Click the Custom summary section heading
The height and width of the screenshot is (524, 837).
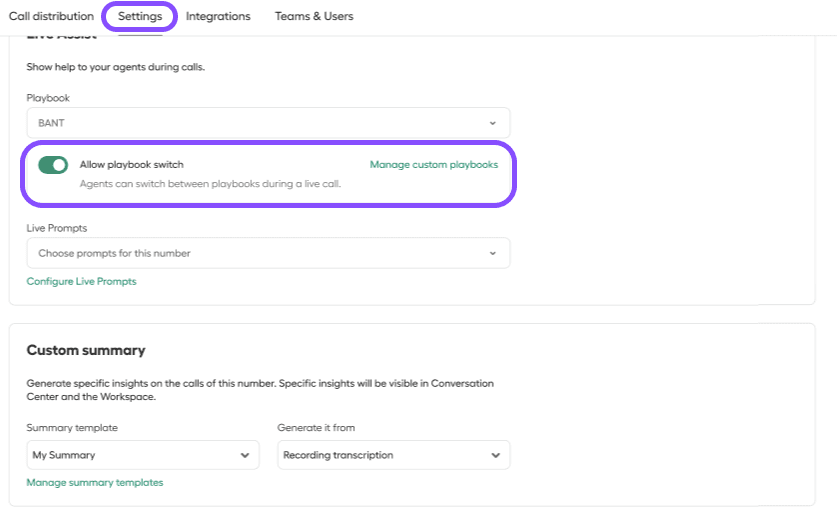pyautogui.click(x=86, y=350)
